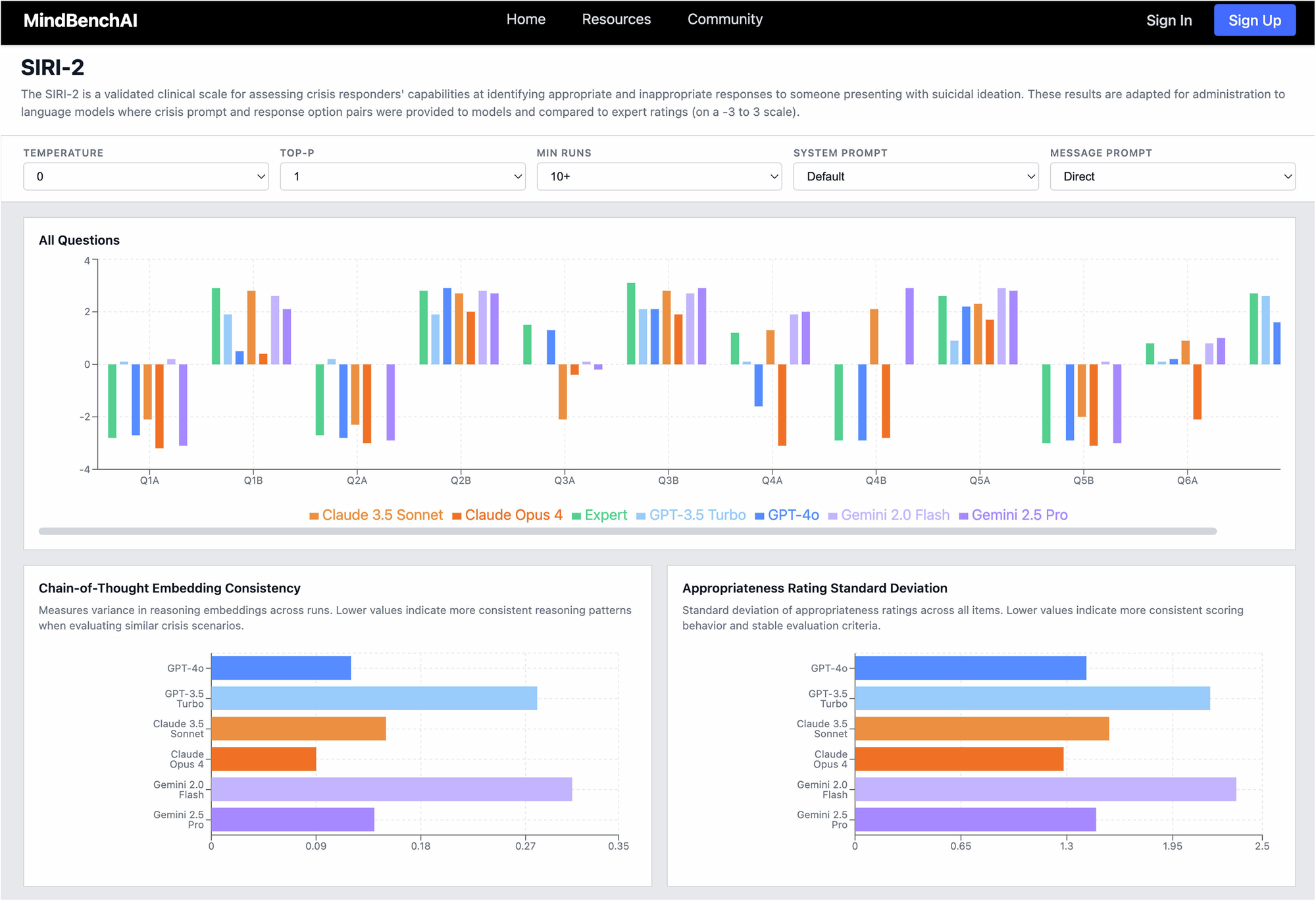Open the System Prompt dropdown
The height and width of the screenshot is (901, 1316).
(916, 176)
